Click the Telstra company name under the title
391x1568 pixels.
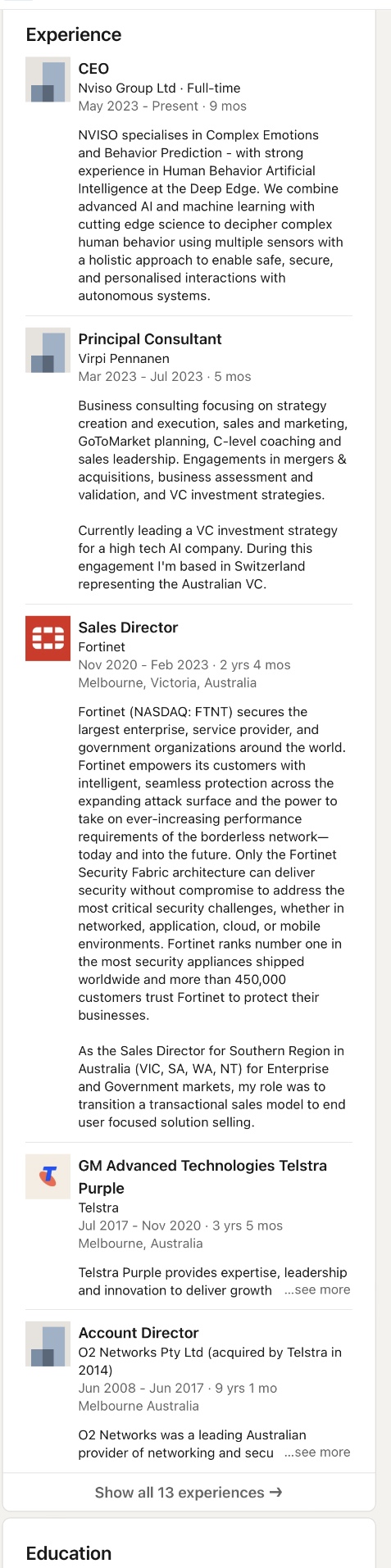(98, 1208)
